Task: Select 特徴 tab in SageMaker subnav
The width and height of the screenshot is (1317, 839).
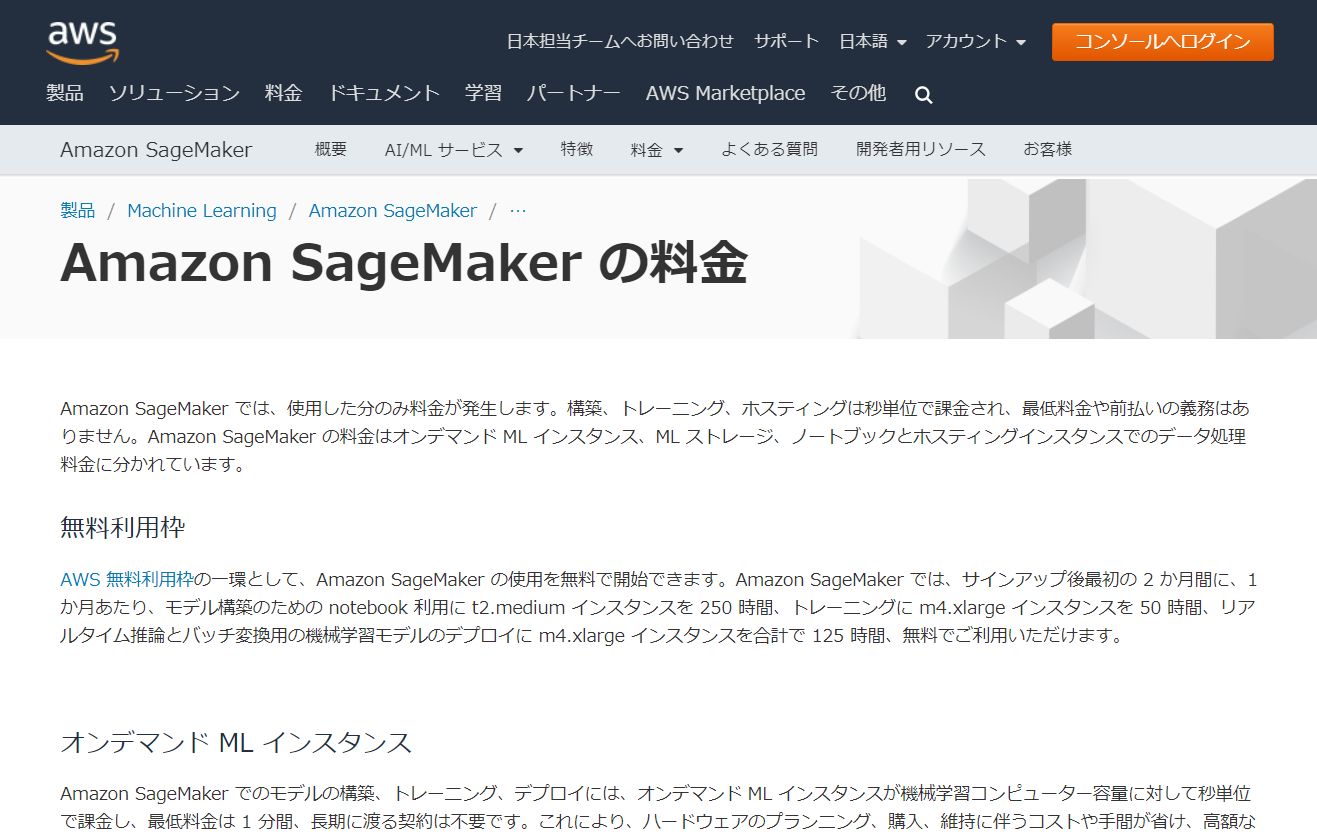Action: [577, 149]
